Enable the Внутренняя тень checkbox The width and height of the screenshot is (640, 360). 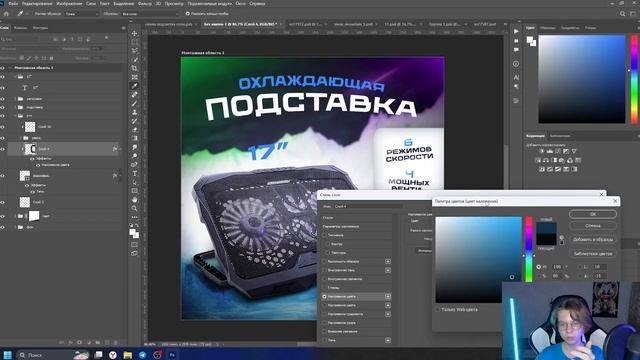[325, 270]
